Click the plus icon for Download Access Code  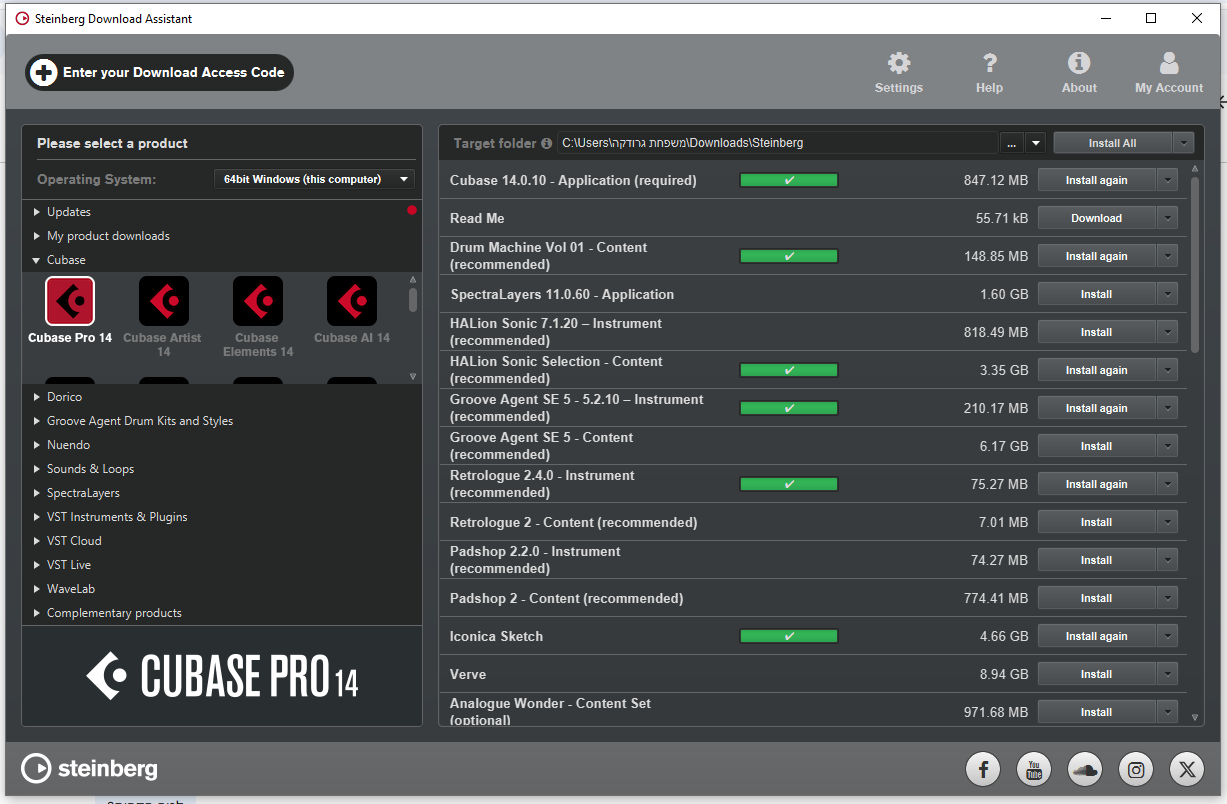coord(44,72)
